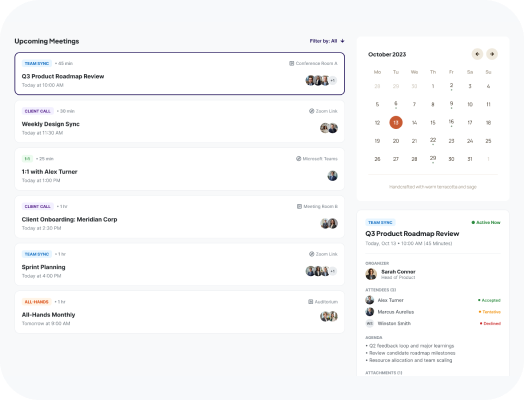Screen dimensions: 524x400
Task: Select October 13 in the calendar
Action: tap(396, 122)
